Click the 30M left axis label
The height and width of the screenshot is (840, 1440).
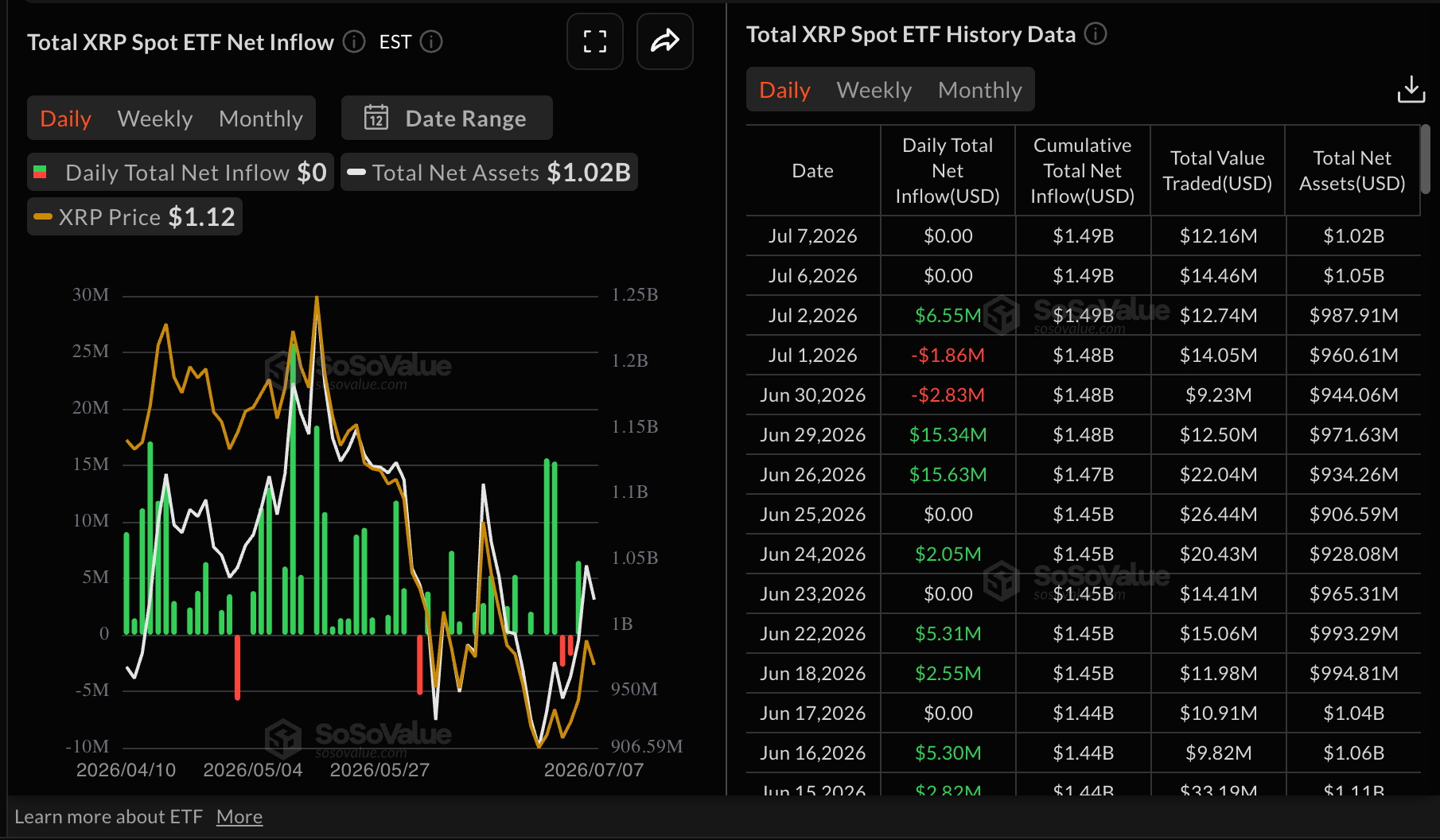(x=91, y=295)
